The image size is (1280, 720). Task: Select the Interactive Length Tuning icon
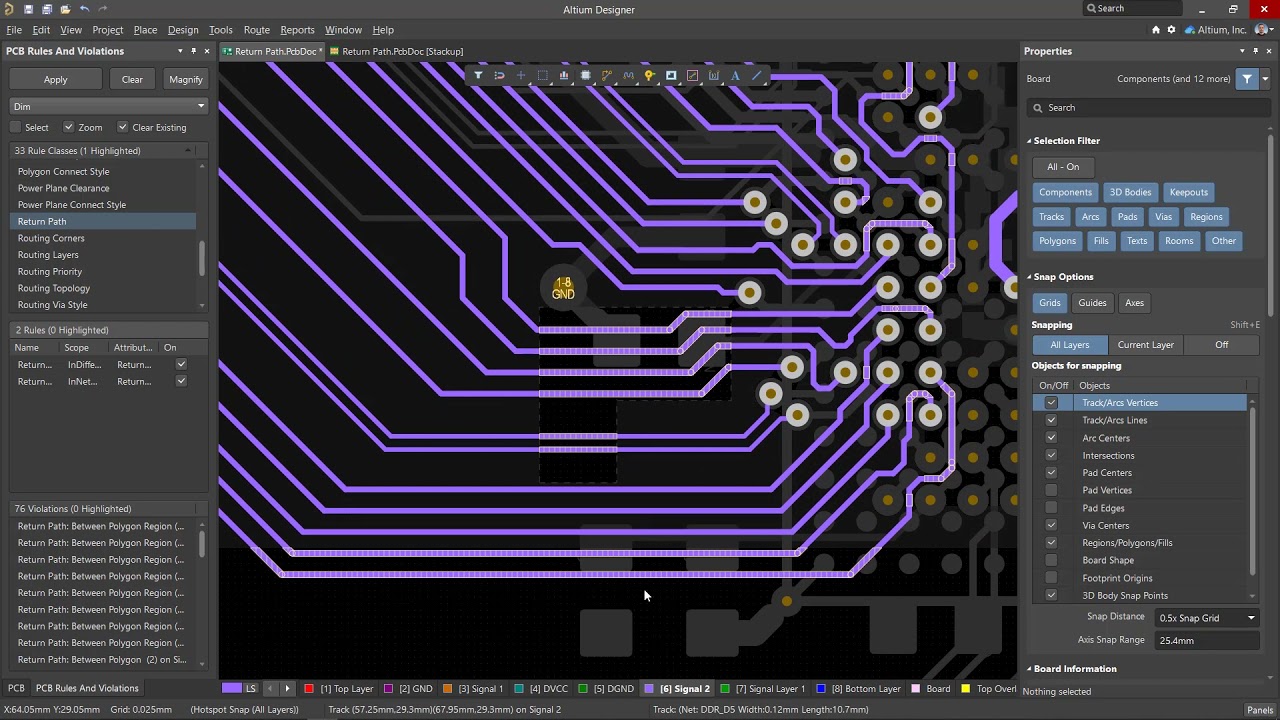[x=628, y=75]
